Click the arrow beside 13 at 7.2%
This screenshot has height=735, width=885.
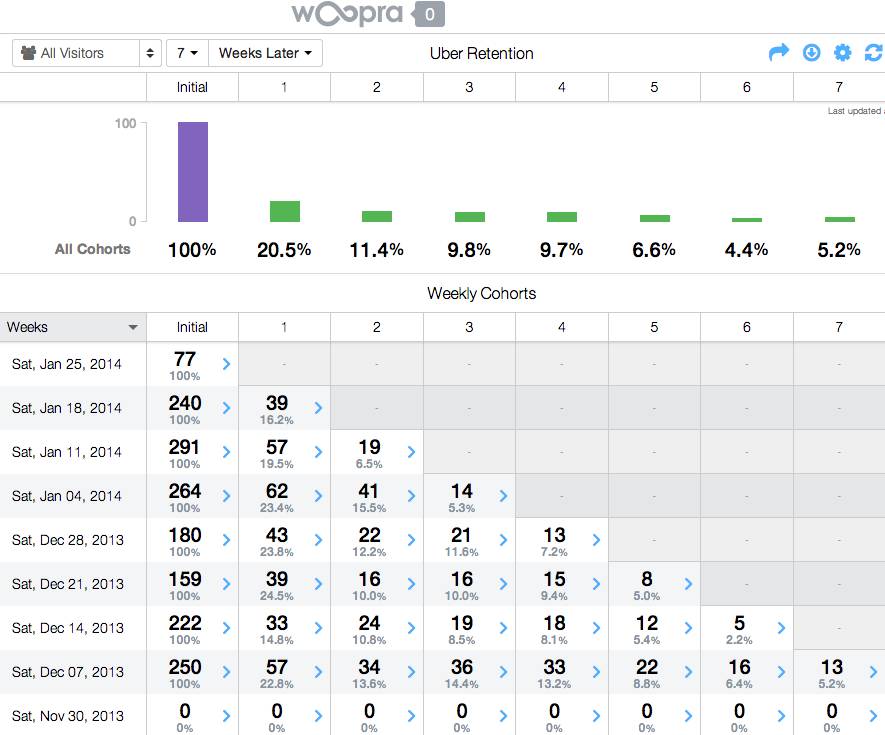pos(597,540)
